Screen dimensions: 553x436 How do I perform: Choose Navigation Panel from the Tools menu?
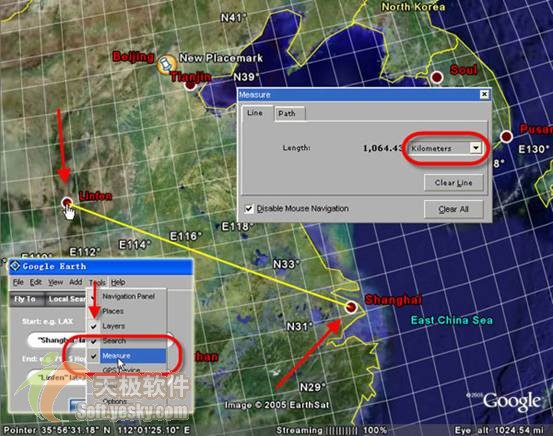pyautogui.click(x=127, y=296)
